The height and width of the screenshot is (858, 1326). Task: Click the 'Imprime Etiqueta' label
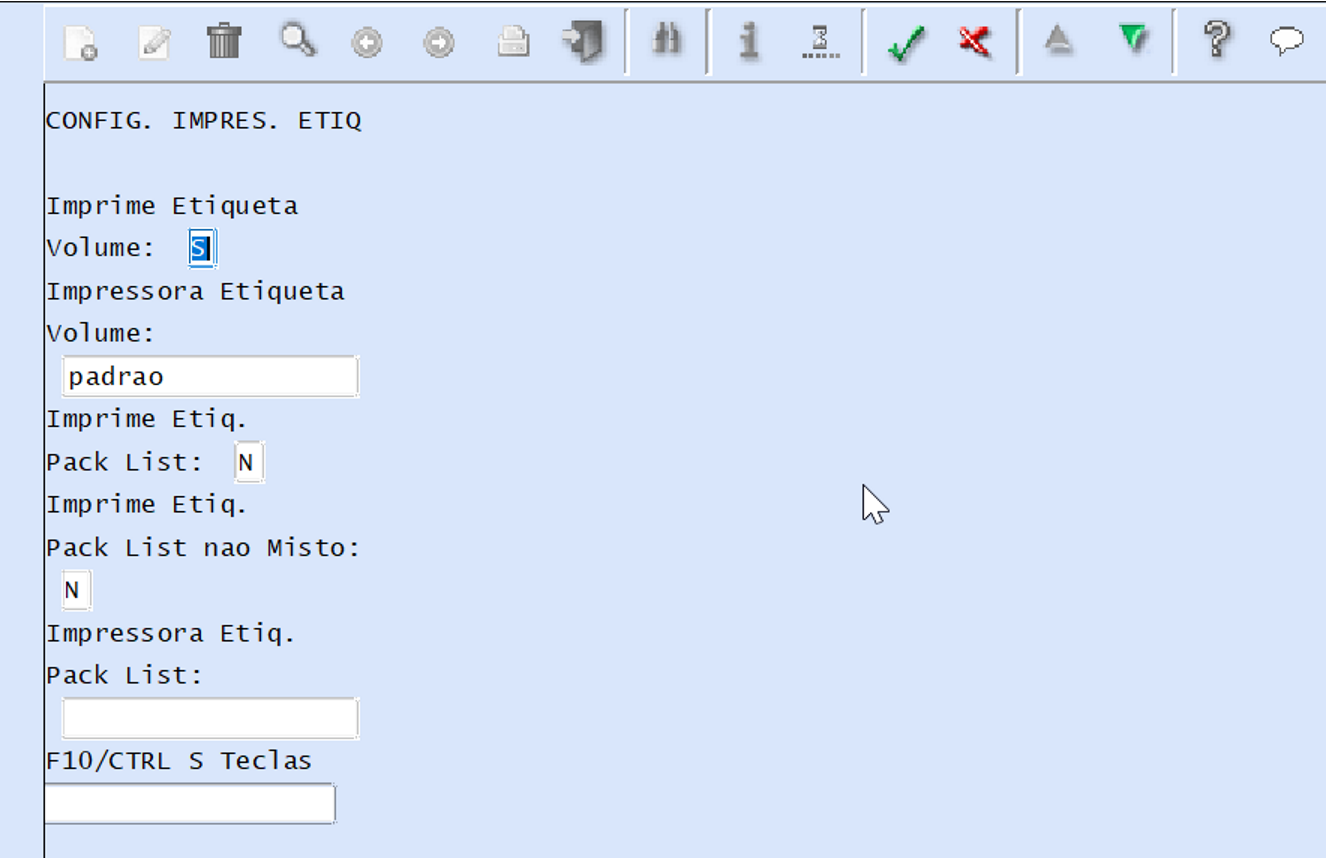172,206
